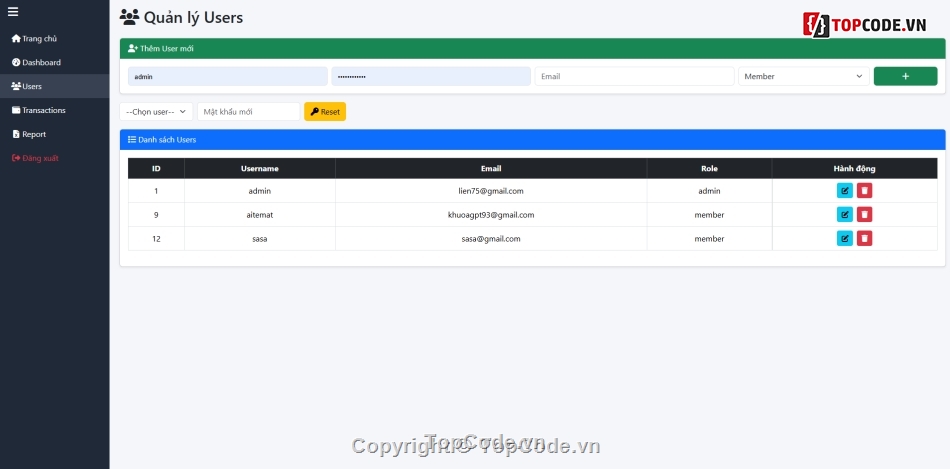The width and height of the screenshot is (950, 469).
Task: Click username sasa cell
Action: click(260, 239)
